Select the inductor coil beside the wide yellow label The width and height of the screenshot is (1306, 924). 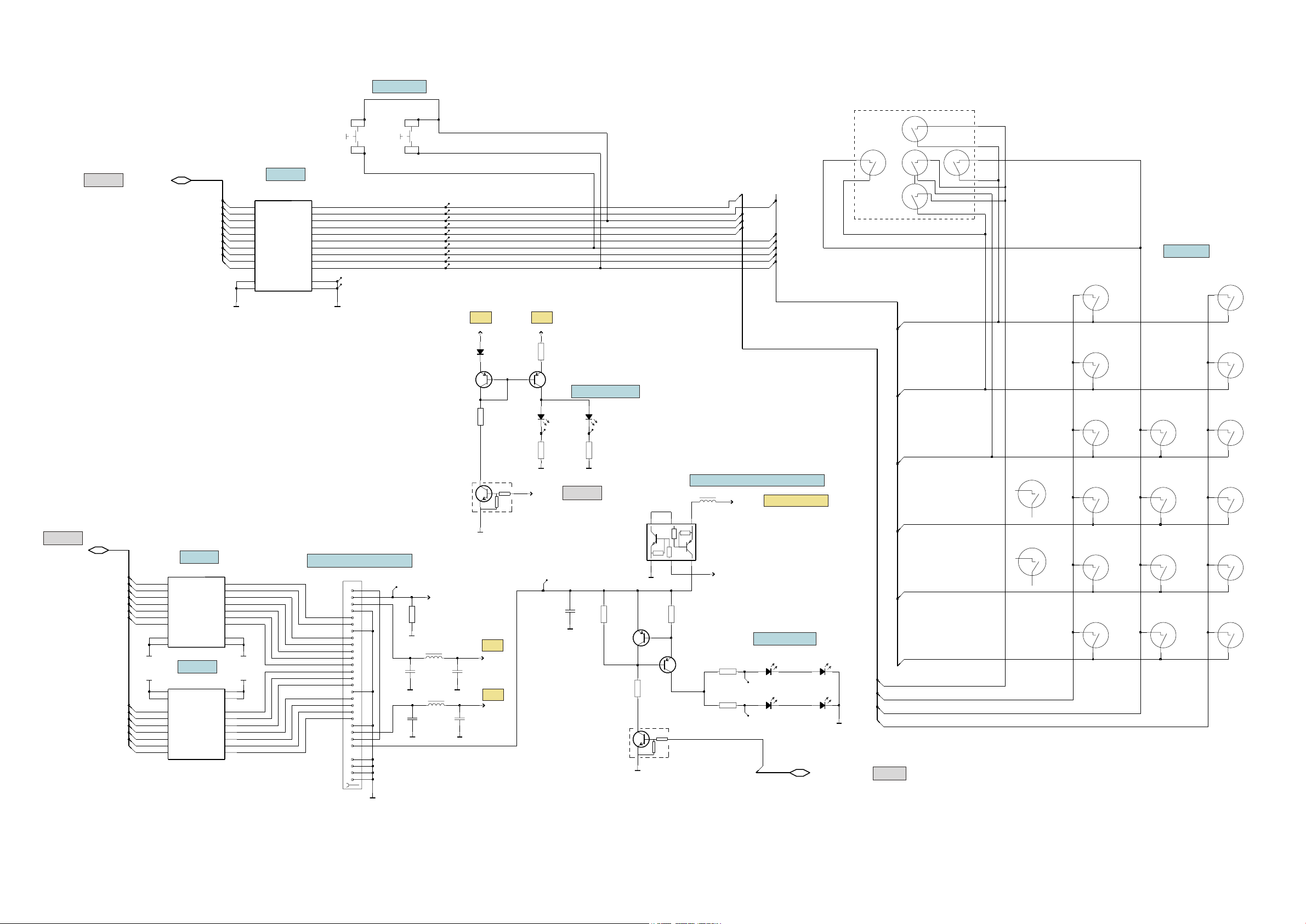click(708, 500)
